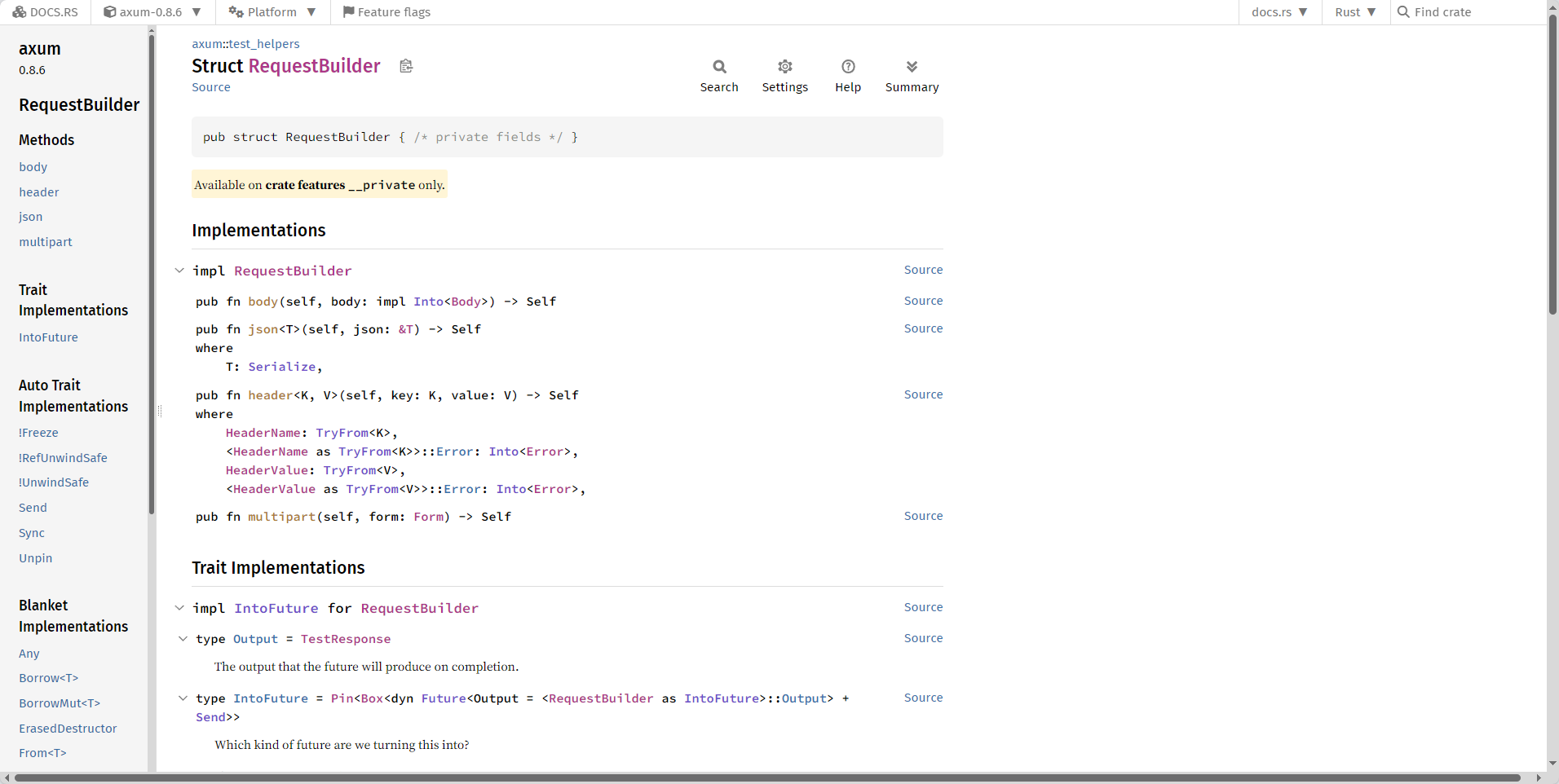Open Source for impl RequestBuilder

pyautogui.click(x=923, y=270)
